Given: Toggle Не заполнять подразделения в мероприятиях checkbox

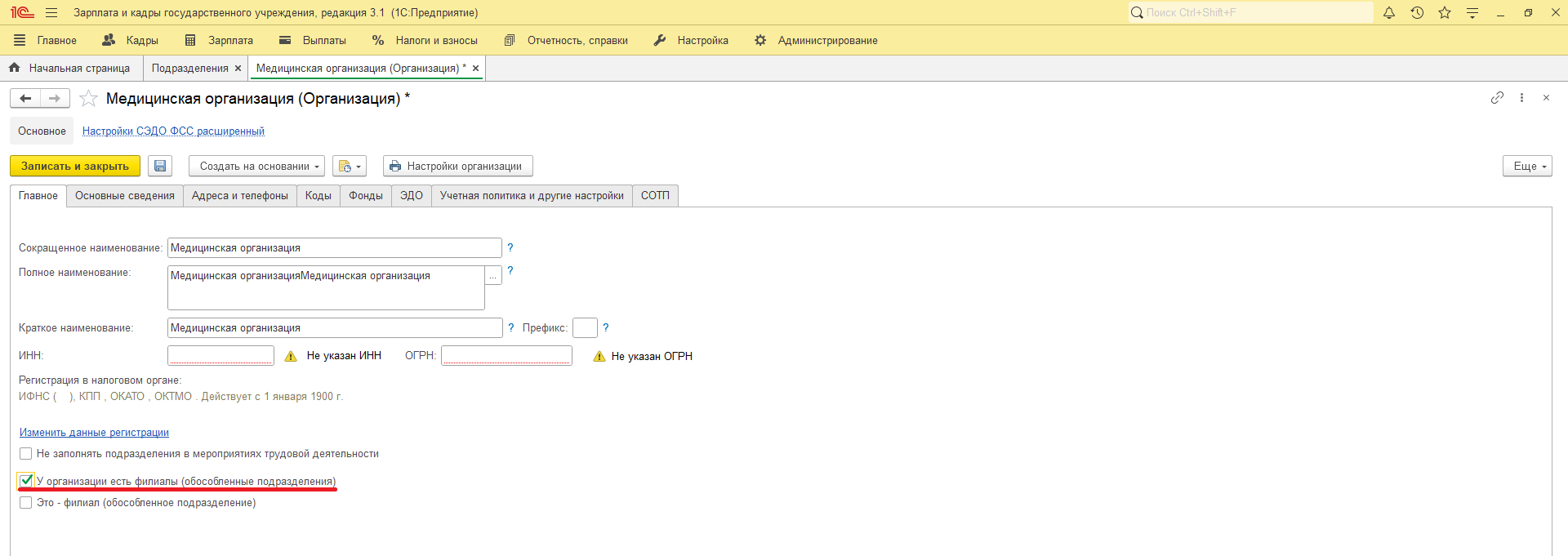Looking at the screenshot, I should 26,454.
